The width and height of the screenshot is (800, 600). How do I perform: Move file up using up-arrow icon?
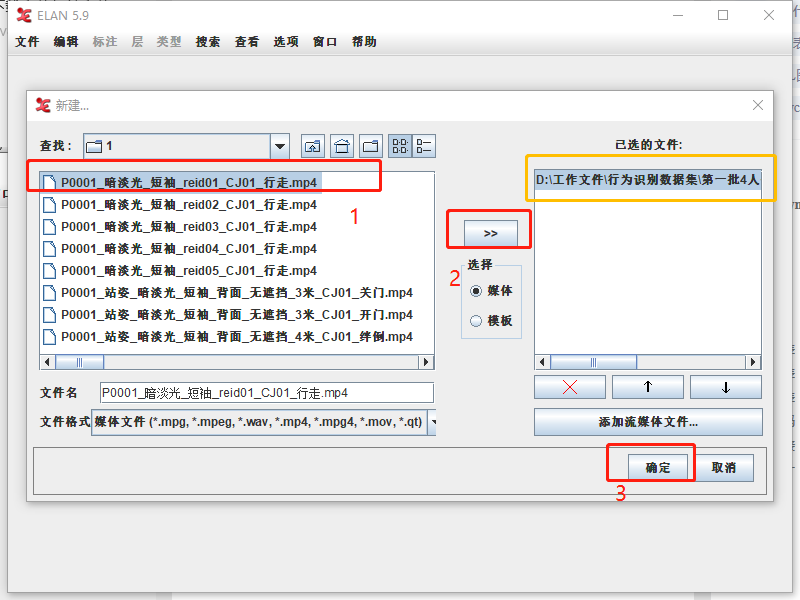[x=647, y=387]
